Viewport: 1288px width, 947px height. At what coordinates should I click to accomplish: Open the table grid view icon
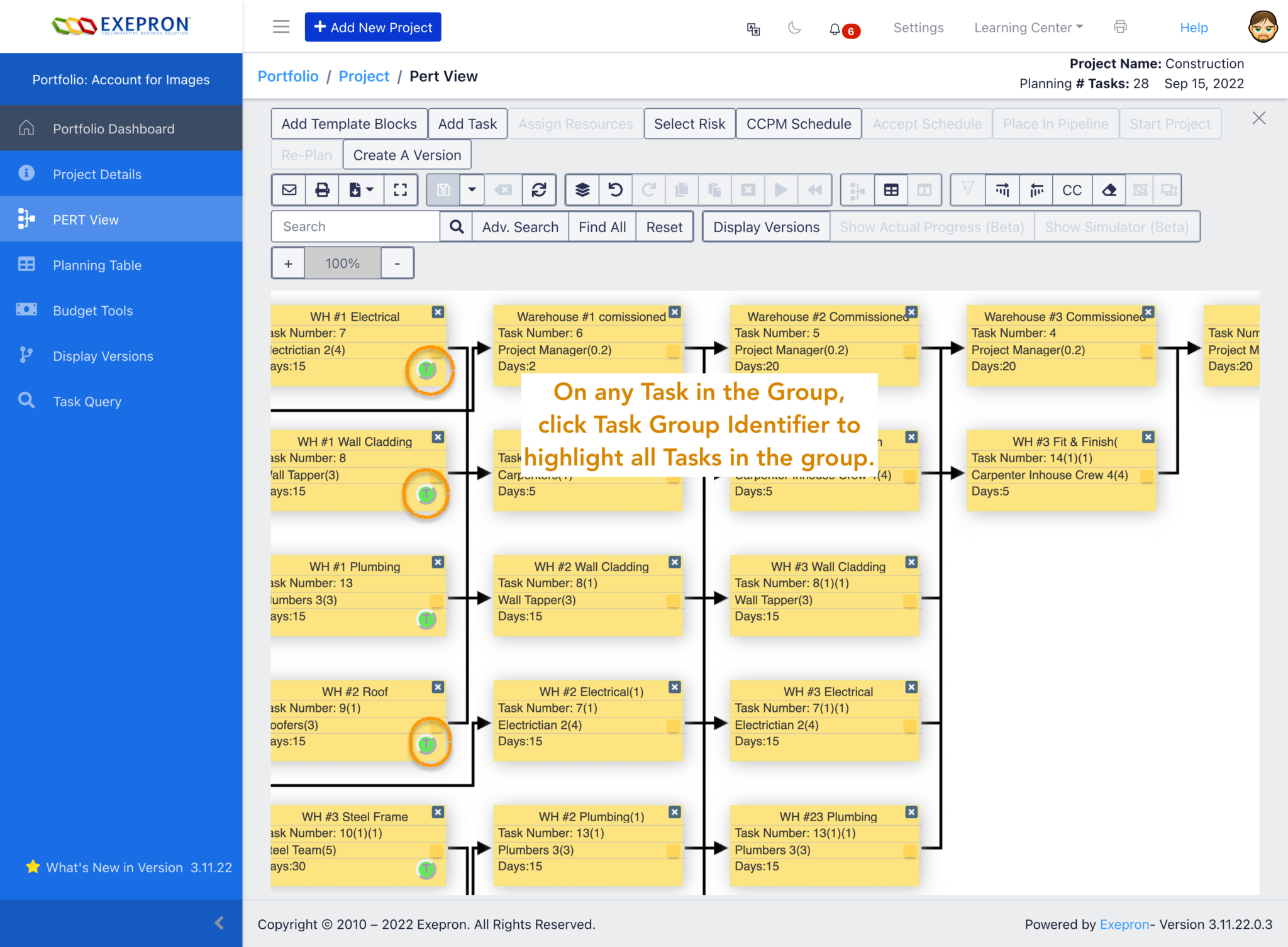point(891,189)
